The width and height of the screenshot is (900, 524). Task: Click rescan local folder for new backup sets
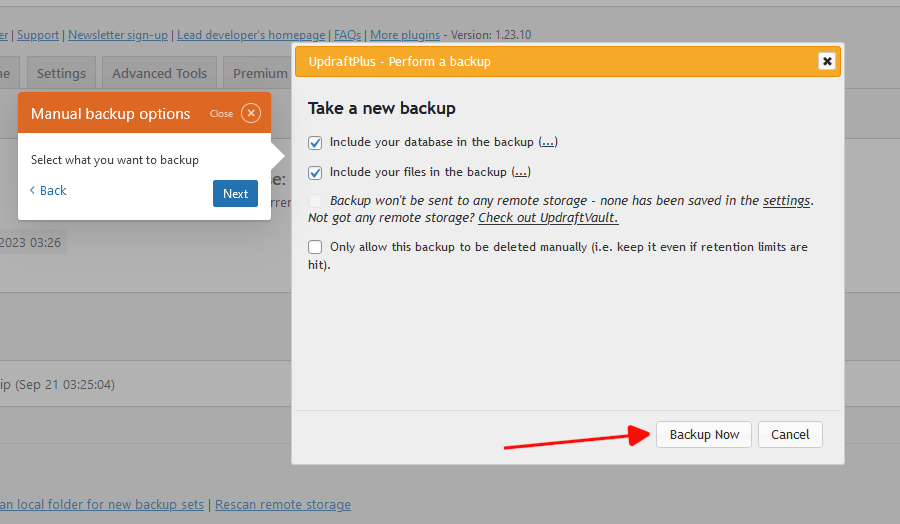pos(102,504)
